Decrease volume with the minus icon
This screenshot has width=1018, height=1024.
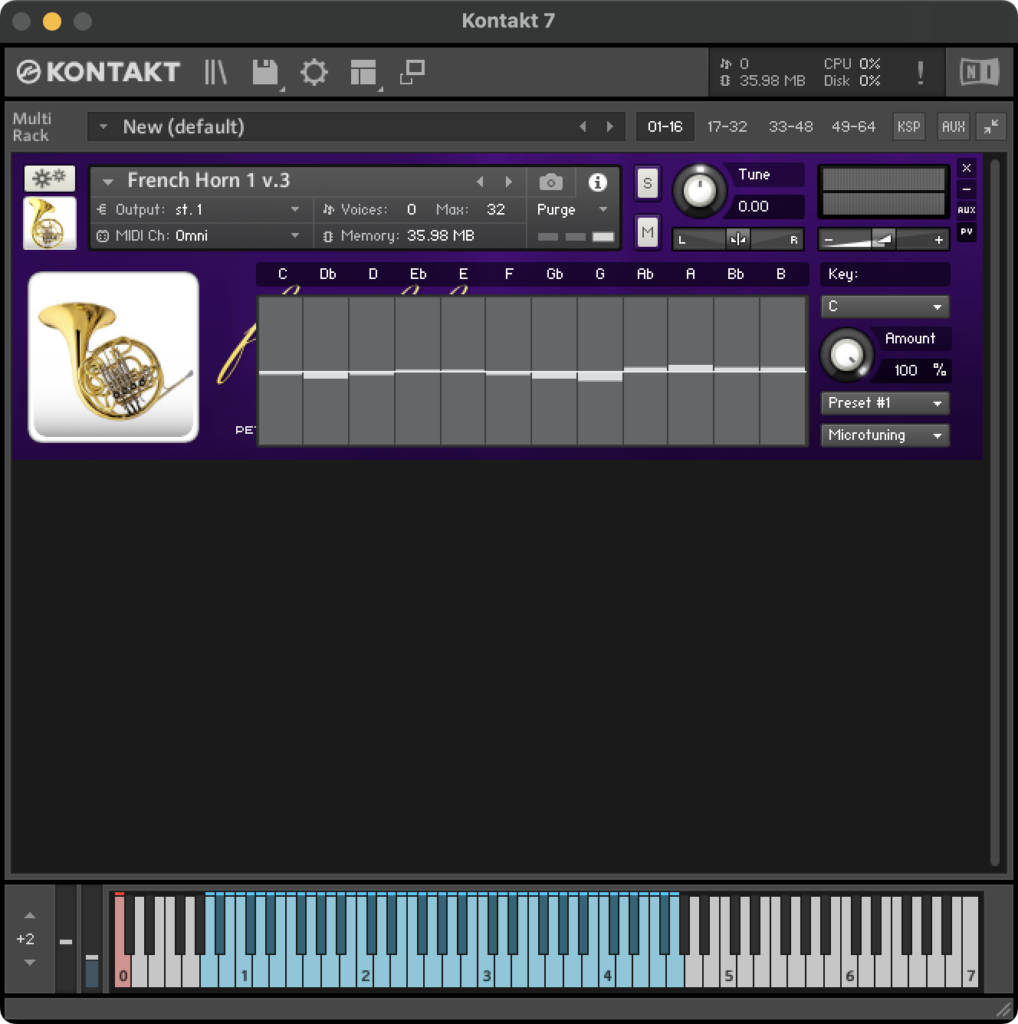829,240
